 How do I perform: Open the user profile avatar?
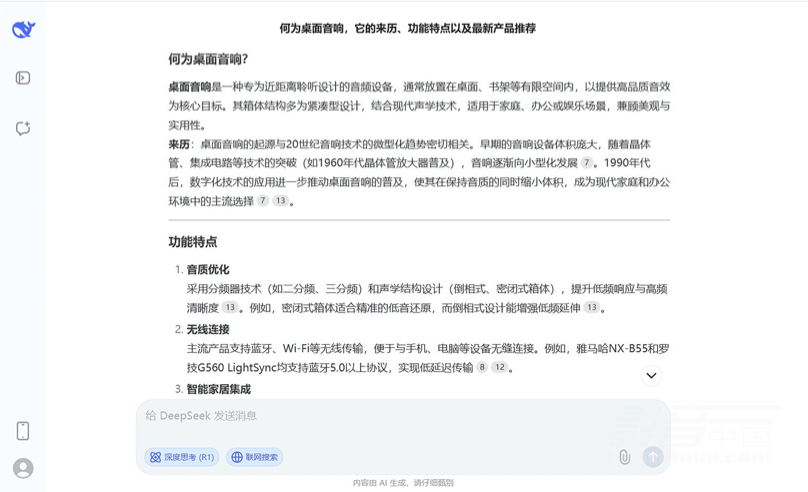pos(23,468)
